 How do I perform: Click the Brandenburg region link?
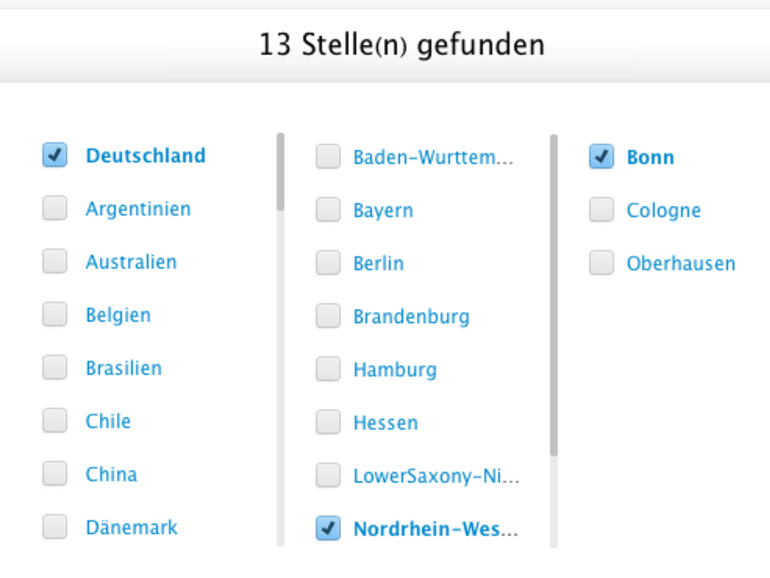411,316
